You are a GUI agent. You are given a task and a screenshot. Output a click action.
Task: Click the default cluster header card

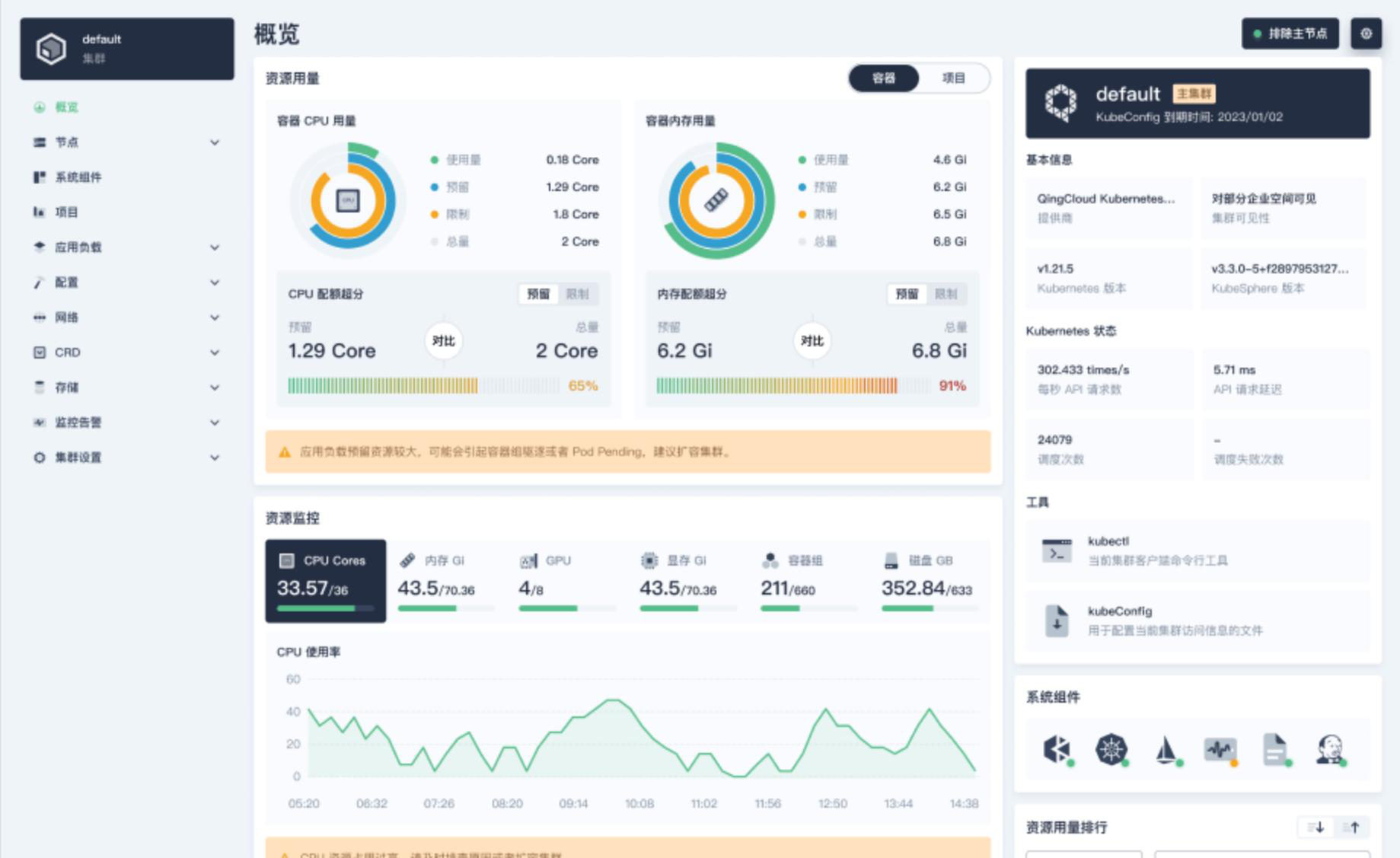pos(1197,104)
